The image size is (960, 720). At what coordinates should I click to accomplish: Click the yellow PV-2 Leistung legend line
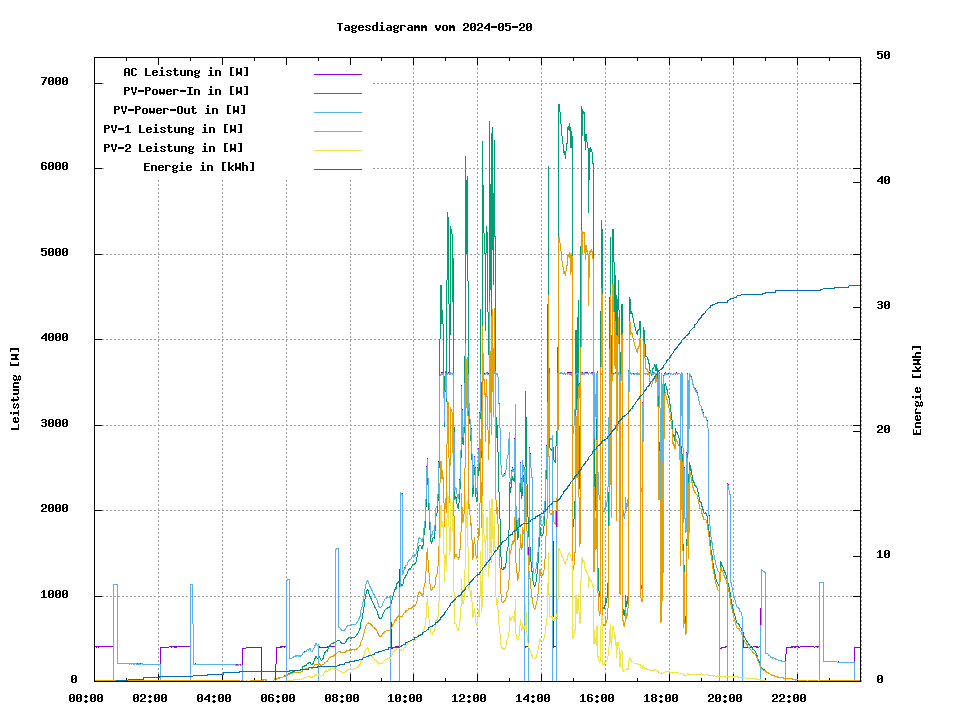coord(337,150)
